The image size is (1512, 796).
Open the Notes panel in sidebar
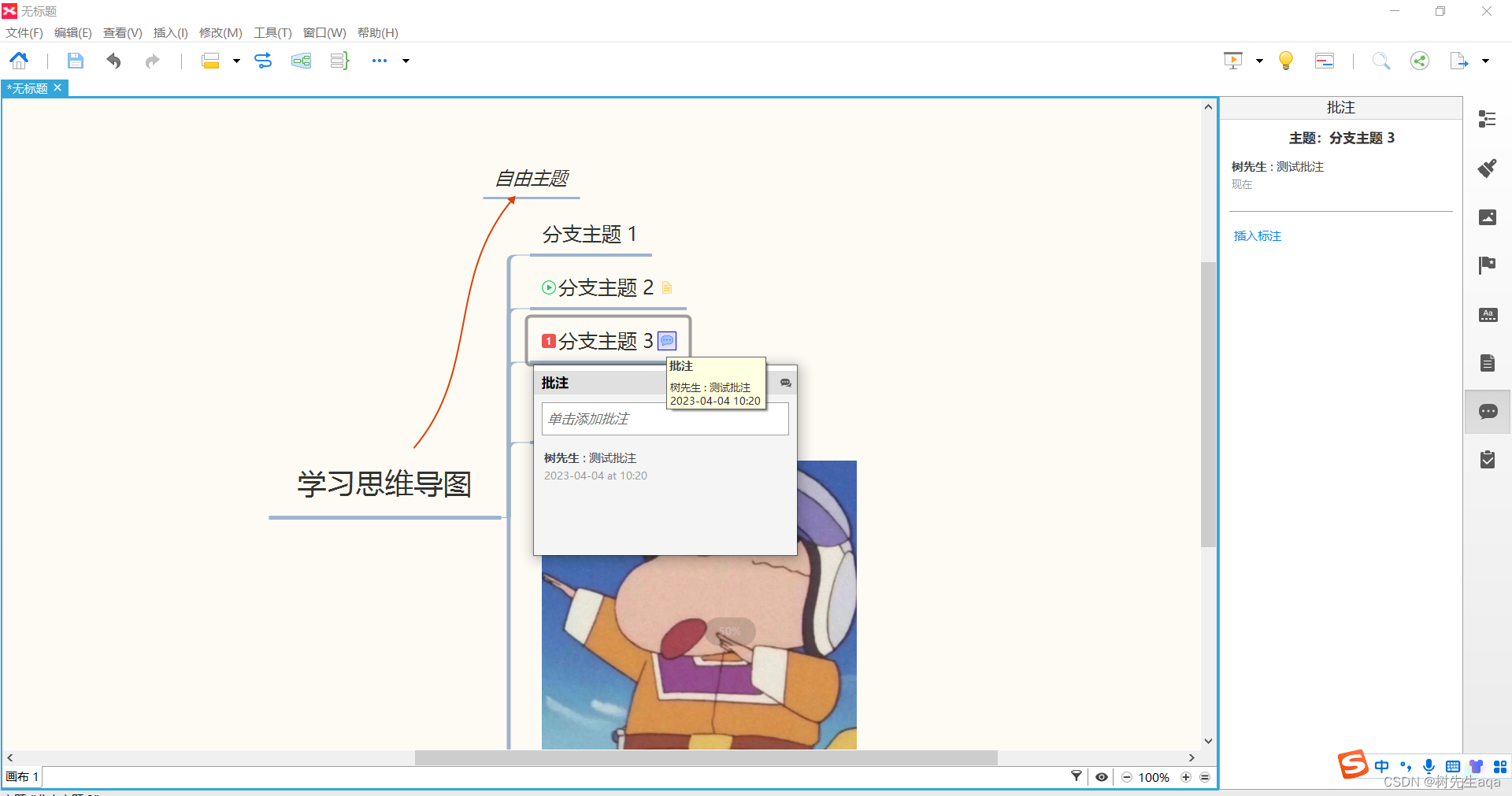(x=1488, y=363)
